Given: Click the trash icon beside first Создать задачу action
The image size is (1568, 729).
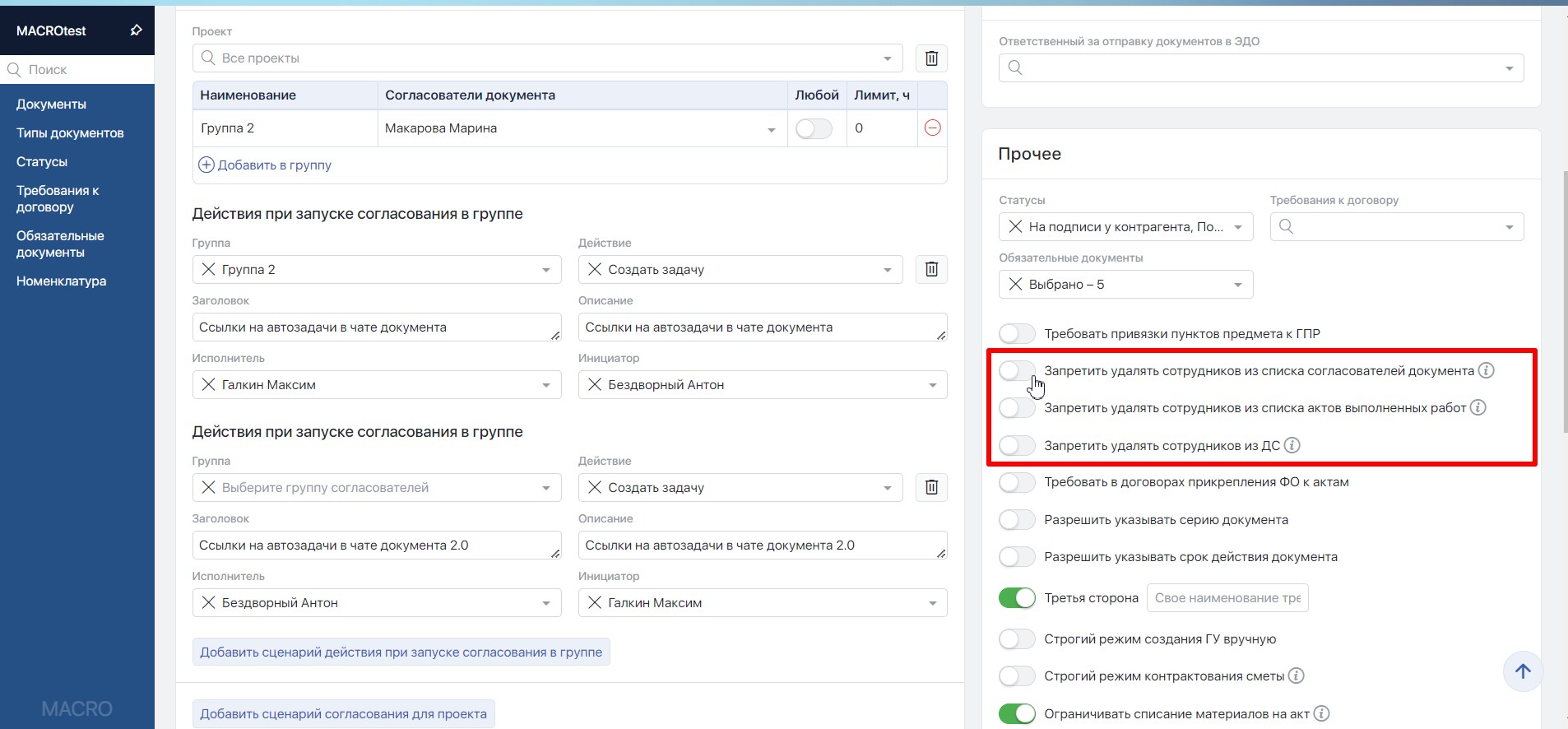Looking at the screenshot, I should click(931, 270).
